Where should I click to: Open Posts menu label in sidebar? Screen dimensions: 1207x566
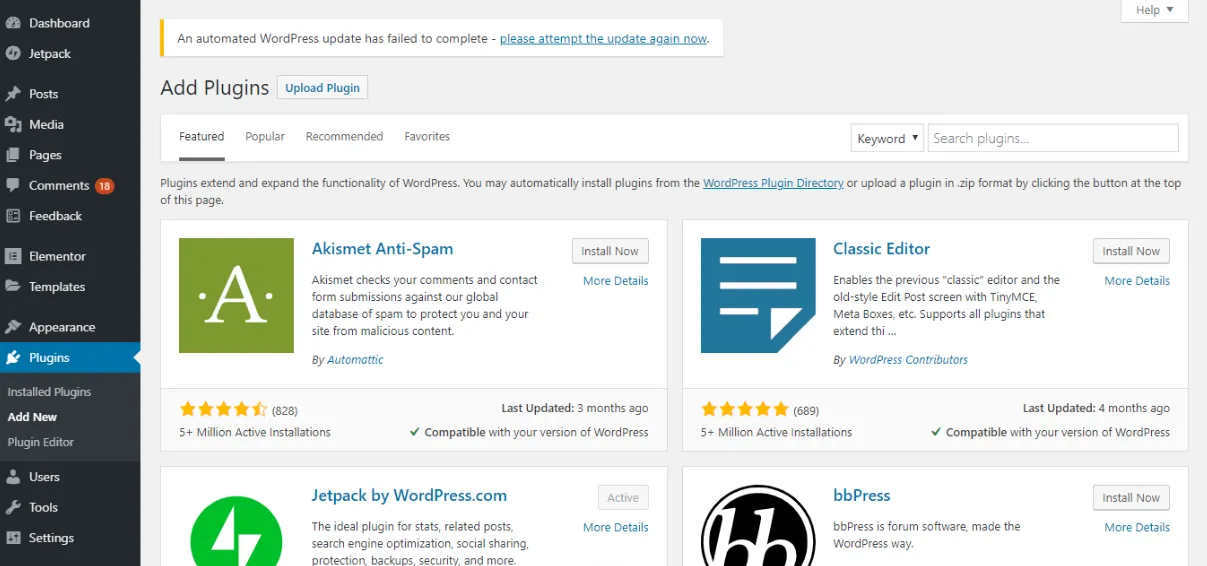pyautogui.click(x=43, y=94)
